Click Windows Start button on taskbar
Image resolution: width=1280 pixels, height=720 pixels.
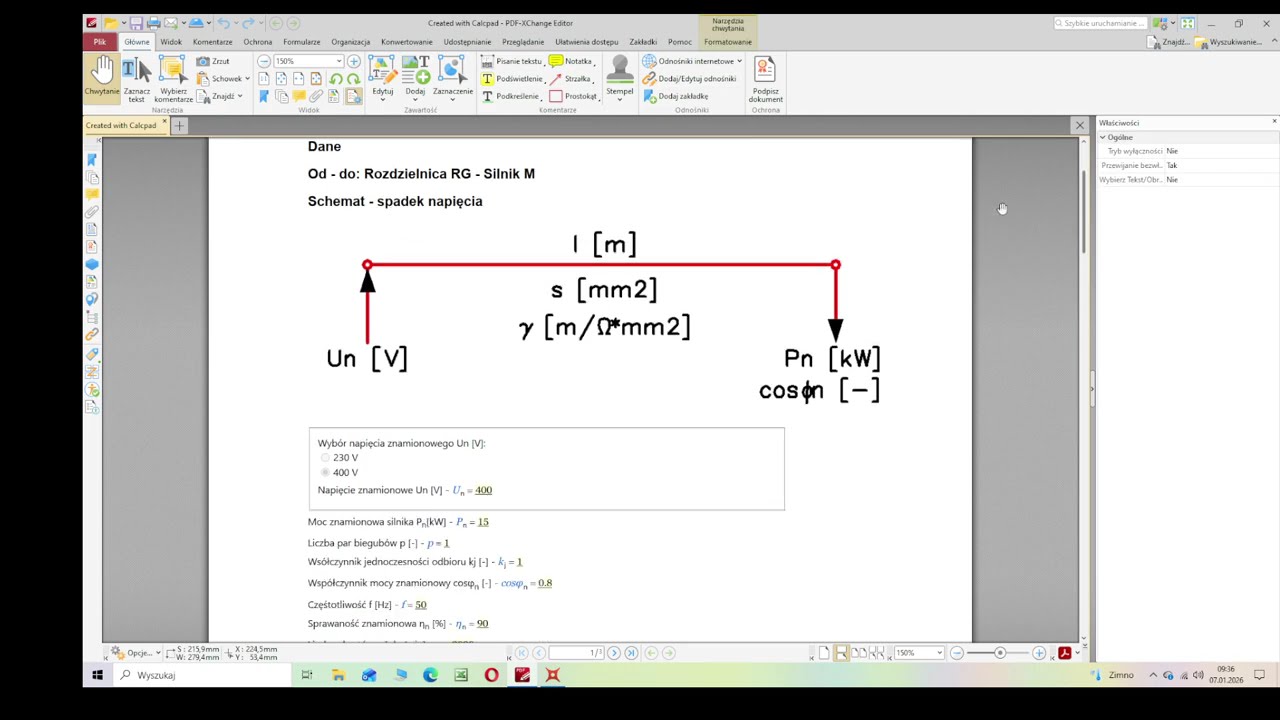(97, 675)
